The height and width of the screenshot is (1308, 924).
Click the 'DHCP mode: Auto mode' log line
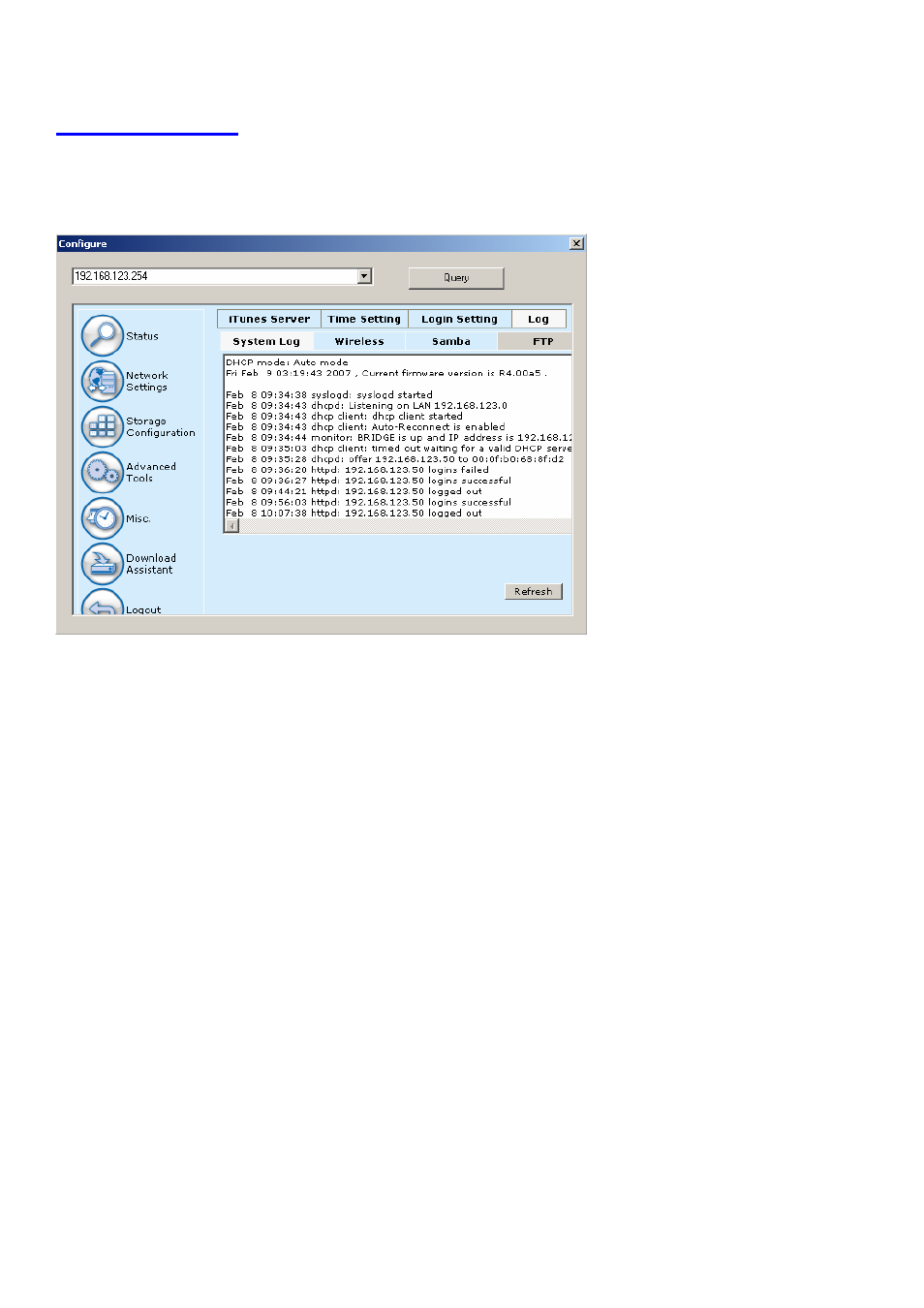pos(287,362)
